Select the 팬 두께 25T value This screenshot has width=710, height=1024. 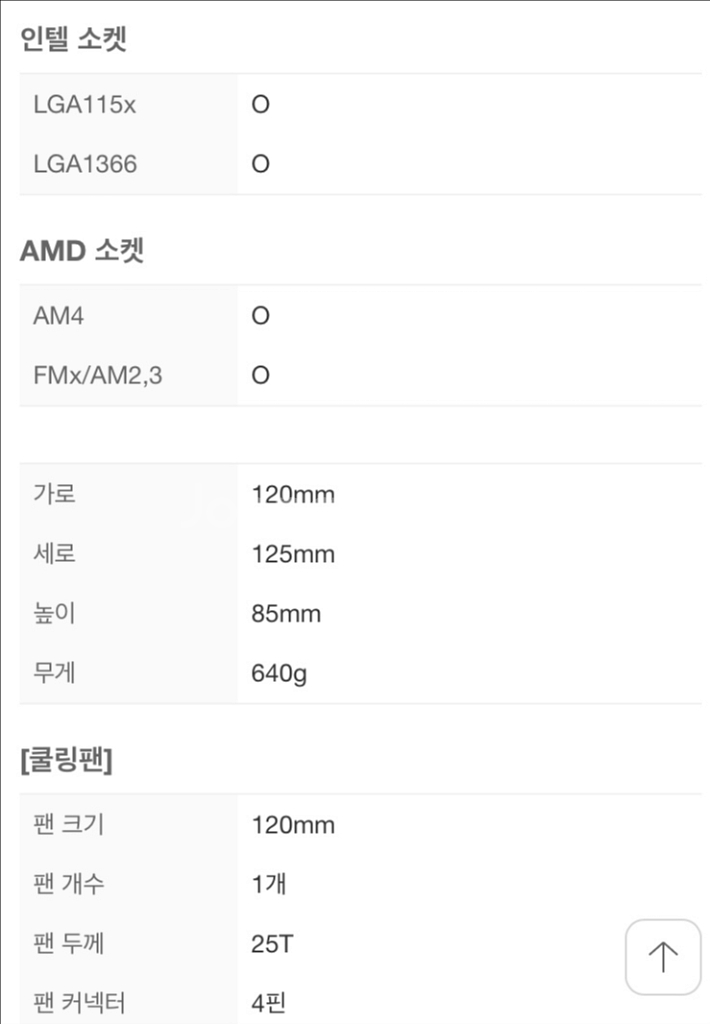pos(272,944)
